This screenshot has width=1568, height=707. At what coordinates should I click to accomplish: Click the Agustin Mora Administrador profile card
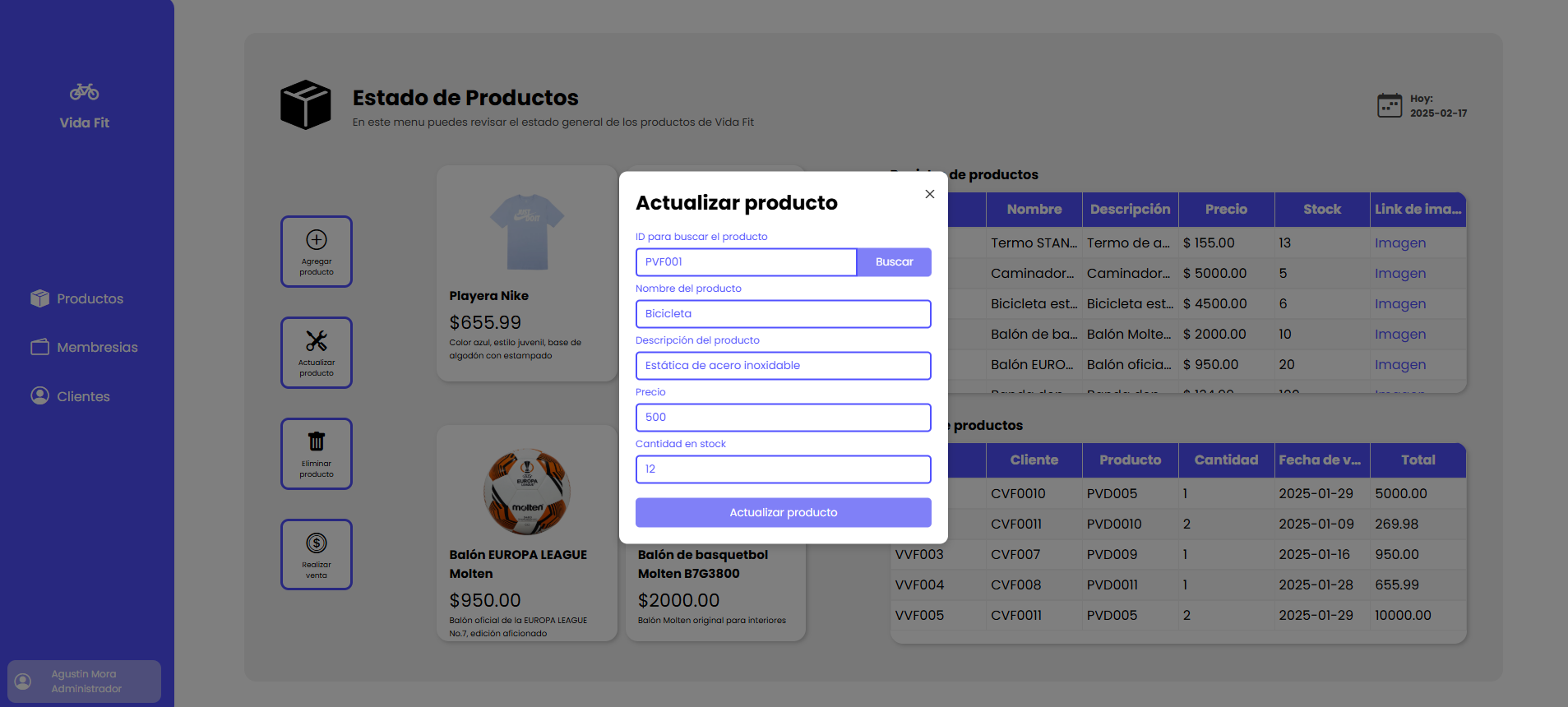coord(84,682)
